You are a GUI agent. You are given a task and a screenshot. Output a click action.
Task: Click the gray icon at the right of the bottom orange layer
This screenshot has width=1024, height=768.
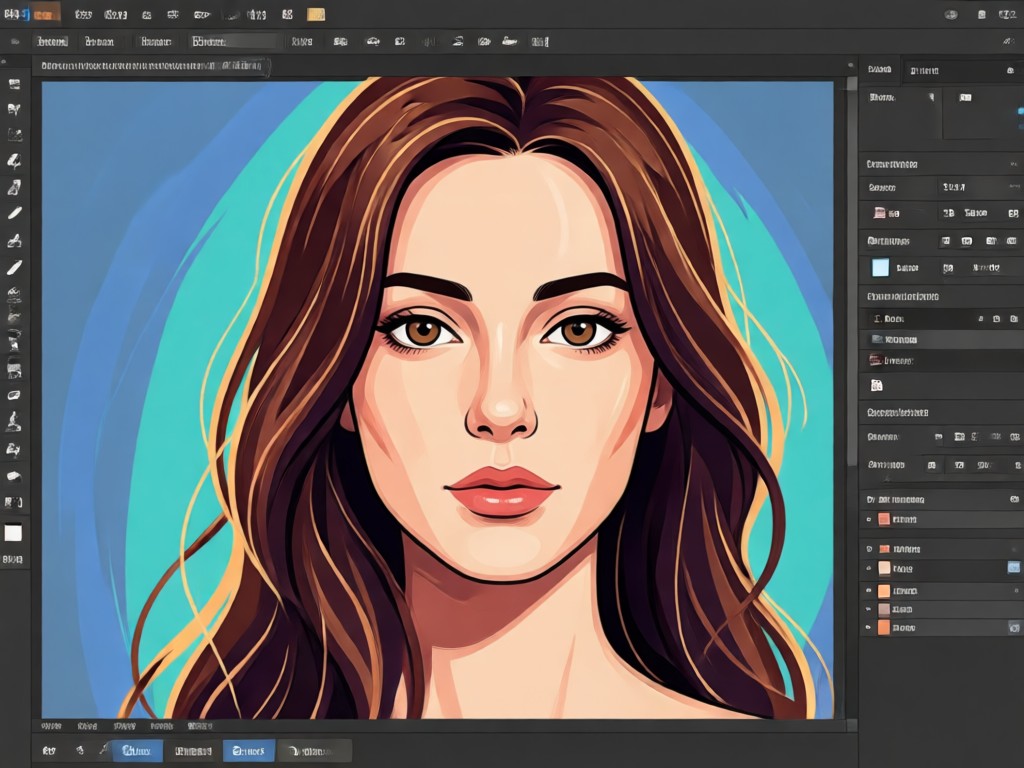pos(1014,628)
